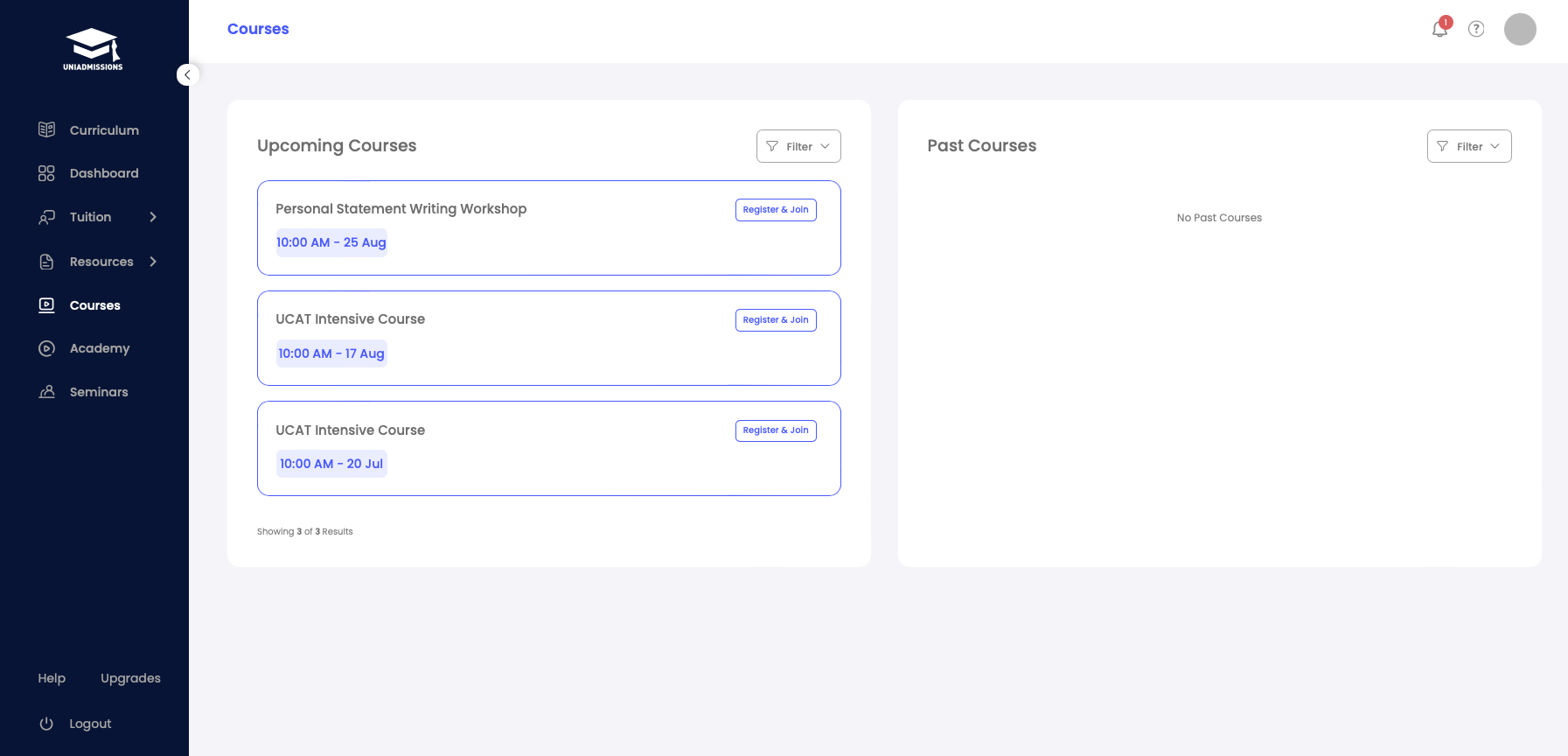
Task: Click the 10:00 AM - 20 Jul date tag
Action: tap(331, 464)
